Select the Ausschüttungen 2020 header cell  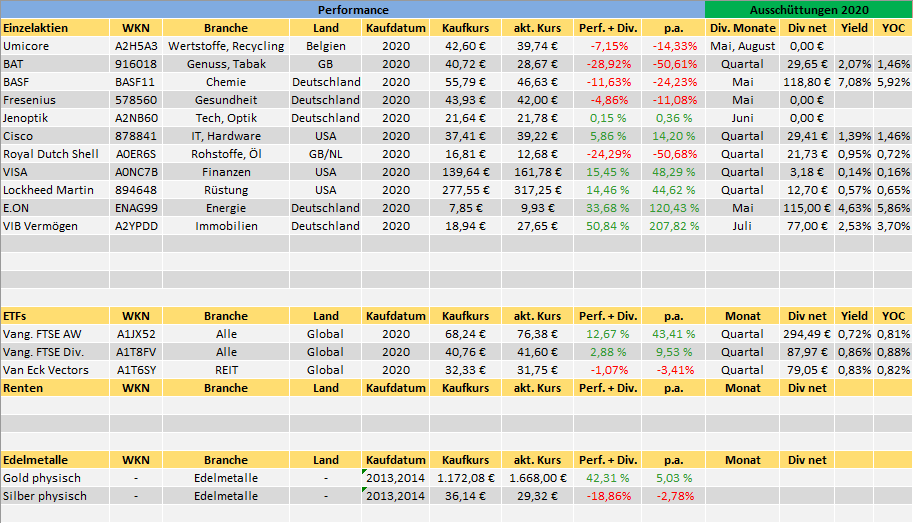coord(809,10)
